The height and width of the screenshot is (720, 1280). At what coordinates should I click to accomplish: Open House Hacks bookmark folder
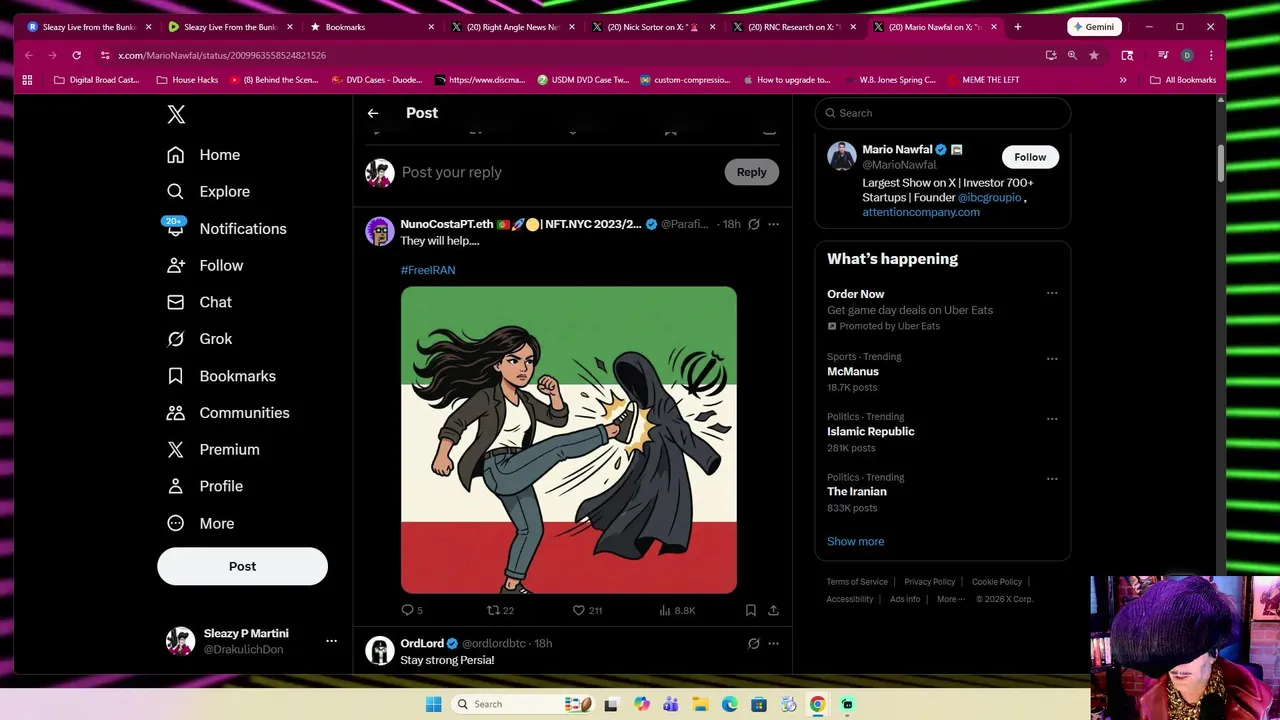tap(186, 80)
